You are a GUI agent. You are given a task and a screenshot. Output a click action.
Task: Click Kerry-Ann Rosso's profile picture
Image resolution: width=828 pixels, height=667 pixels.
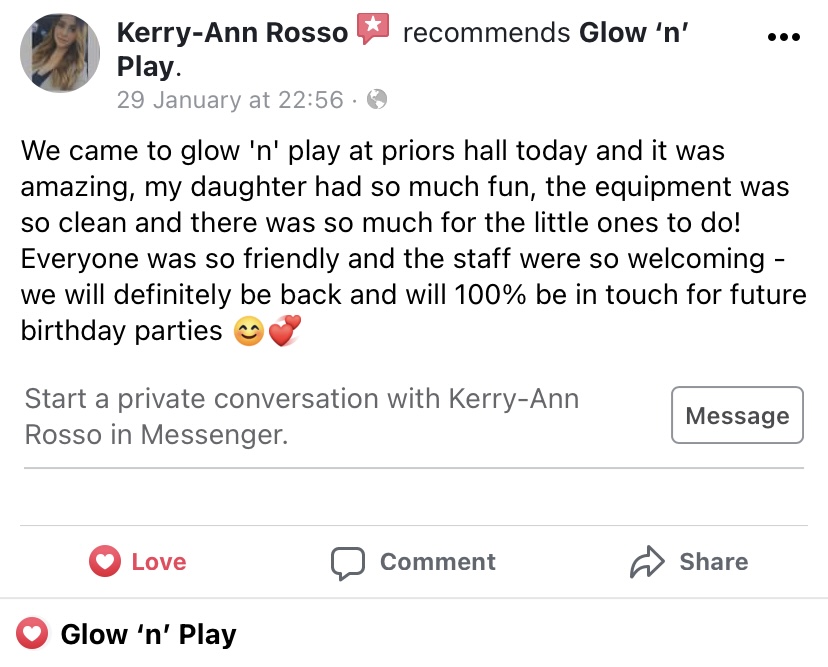(x=60, y=53)
